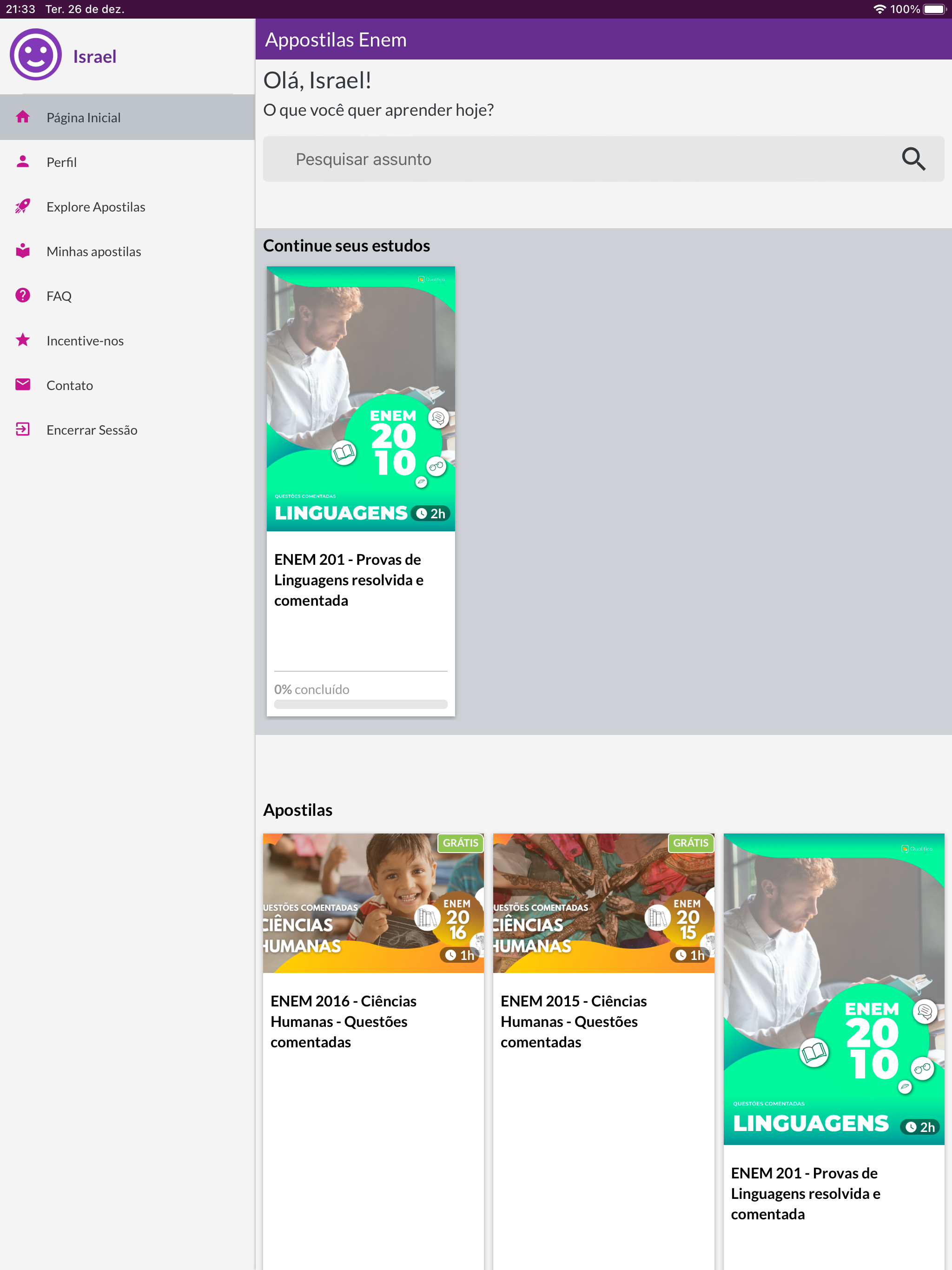The image size is (952, 1270).
Task: Focus the Pesquisar assunto search field
Action: 603,159
